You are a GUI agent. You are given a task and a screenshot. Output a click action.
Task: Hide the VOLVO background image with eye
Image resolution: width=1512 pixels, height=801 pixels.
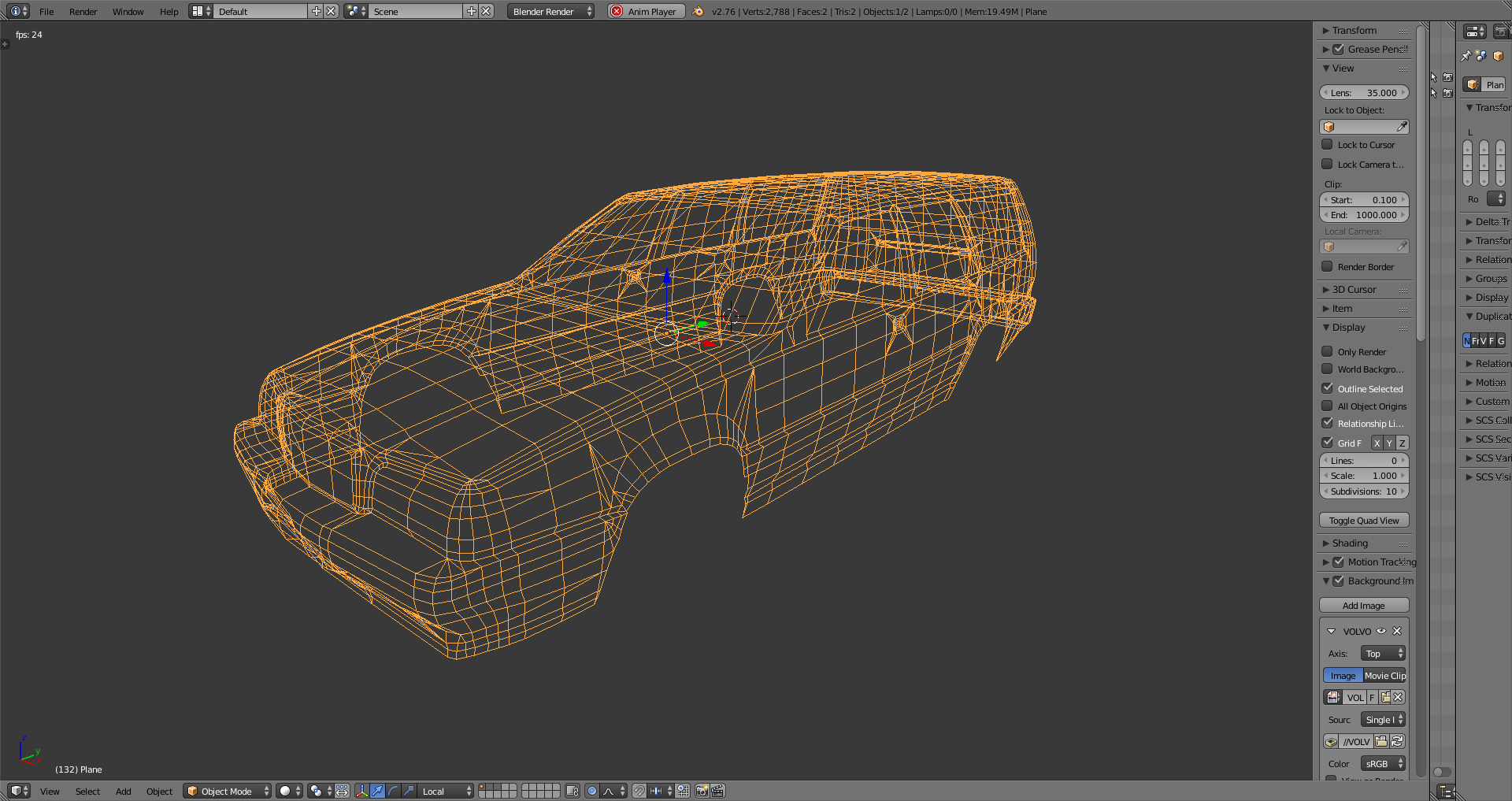(x=1381, y=631)
